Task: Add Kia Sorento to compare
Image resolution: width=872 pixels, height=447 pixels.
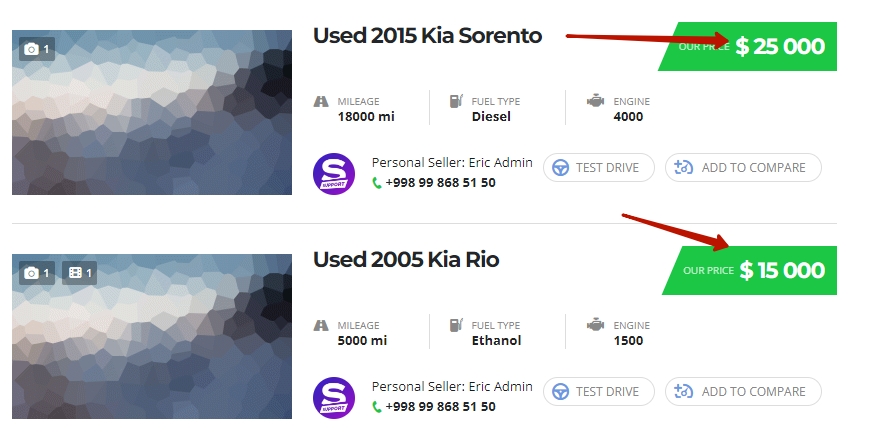Action: [743, 167]
